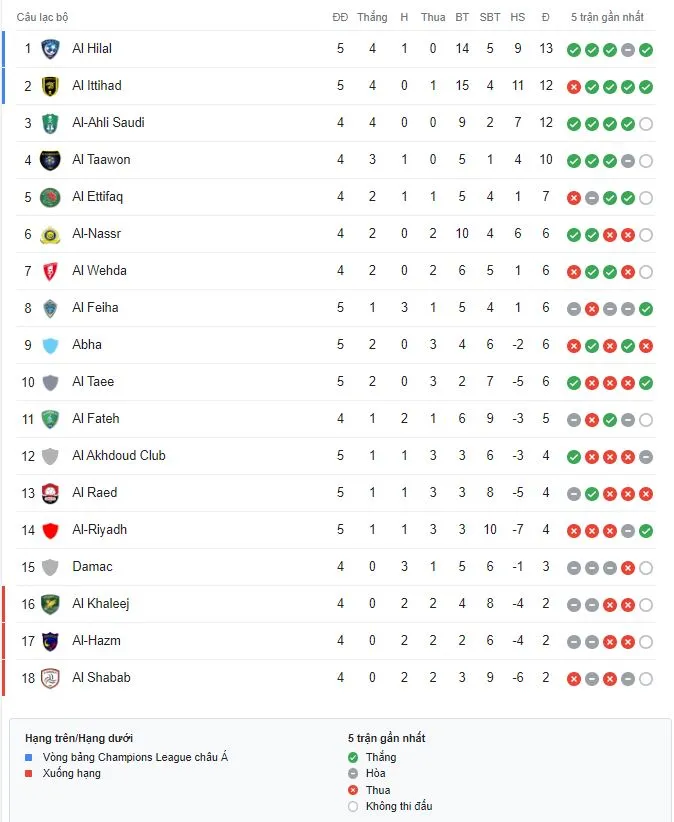Image resolution: width=674 pixels, height=822 pixels.
Task: Click the 'HS' goal difference column header
Action: 517,17
